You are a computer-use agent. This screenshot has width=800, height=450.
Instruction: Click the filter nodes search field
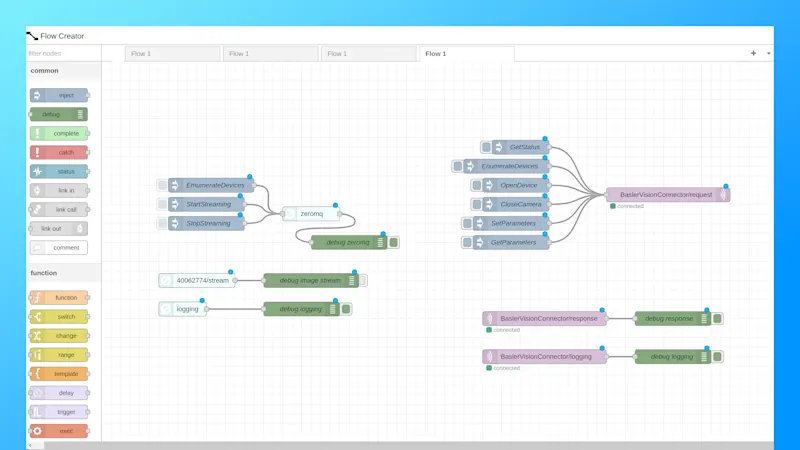click(x=62, y=54)
